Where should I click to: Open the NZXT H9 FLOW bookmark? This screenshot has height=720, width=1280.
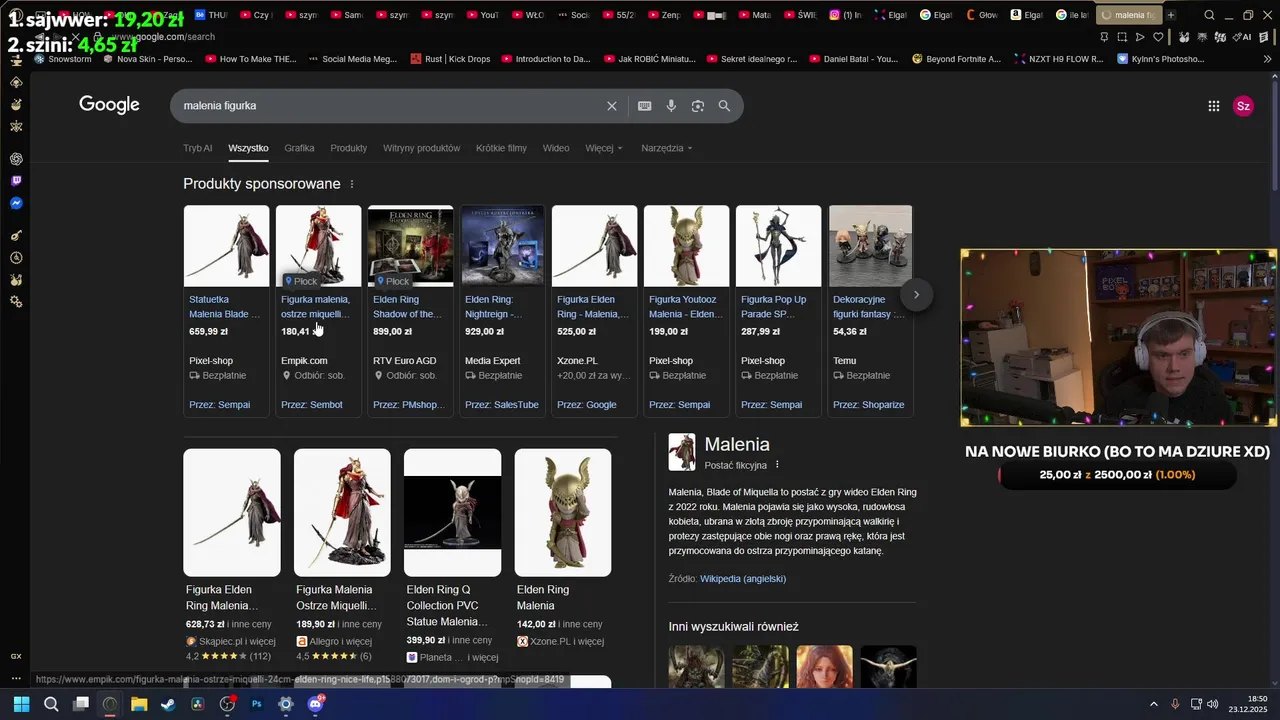point(1058,59)
